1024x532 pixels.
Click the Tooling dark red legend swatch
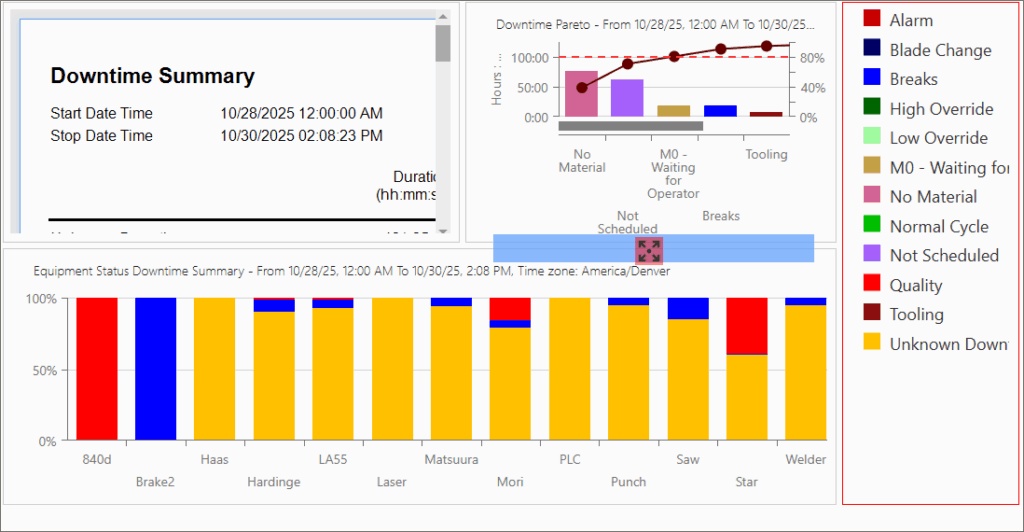point(872,314)
